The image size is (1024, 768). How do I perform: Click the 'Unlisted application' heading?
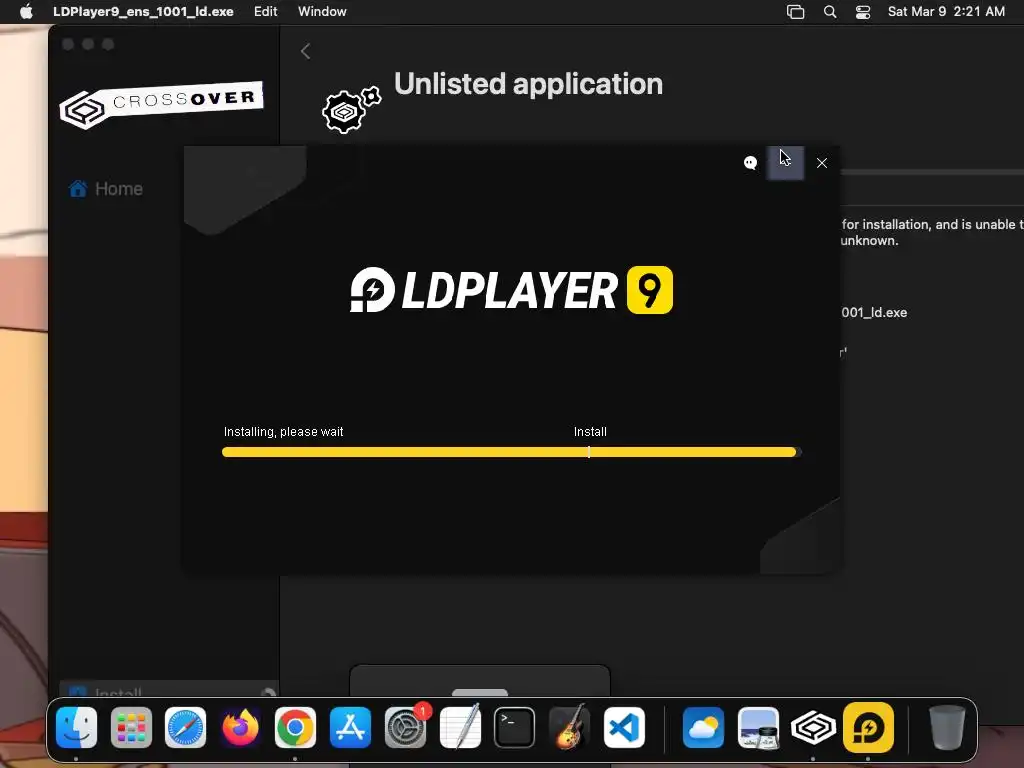pyautogui.click(x=528, y=84)
